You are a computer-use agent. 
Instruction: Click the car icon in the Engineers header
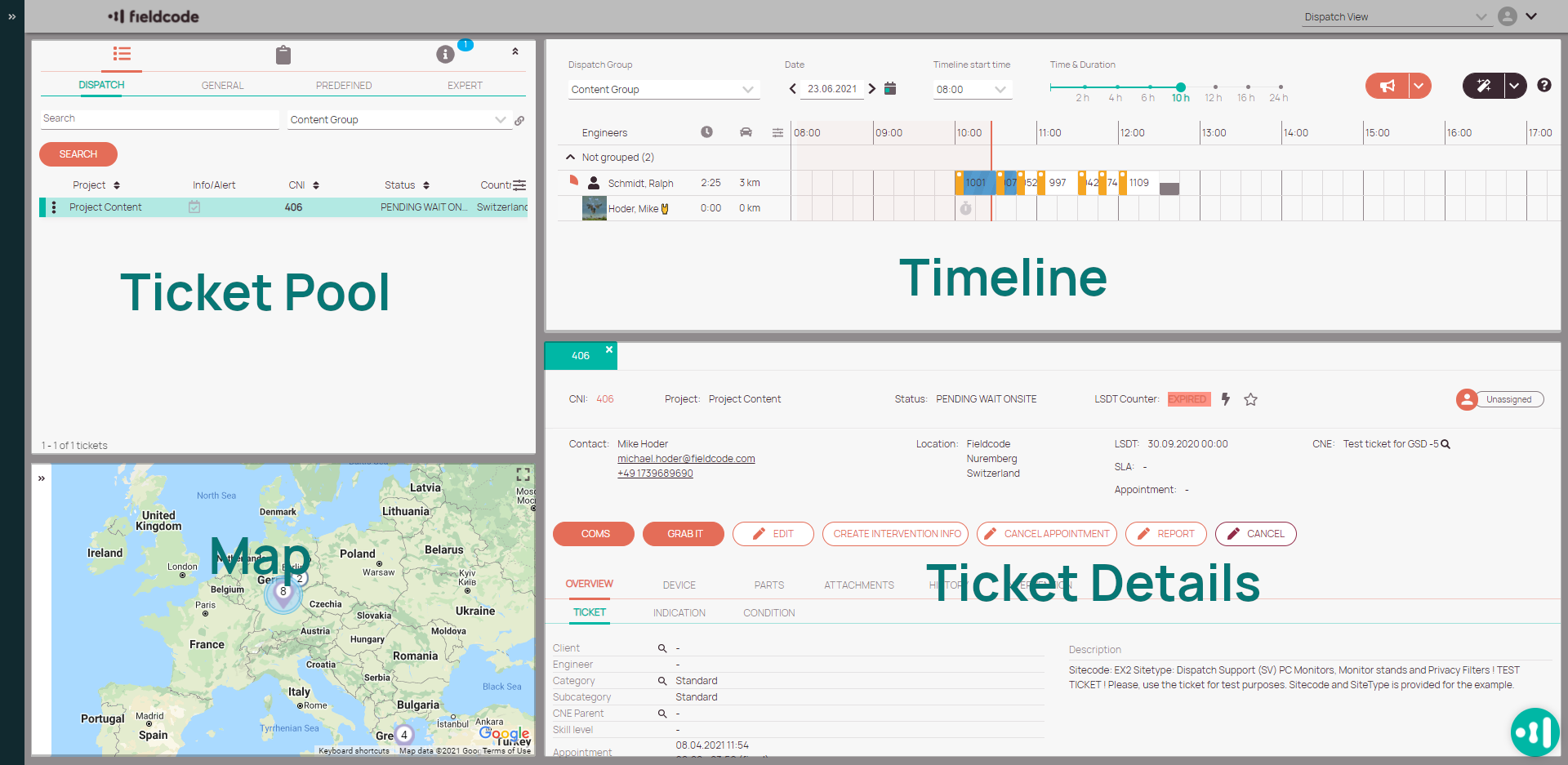[746, 131]
